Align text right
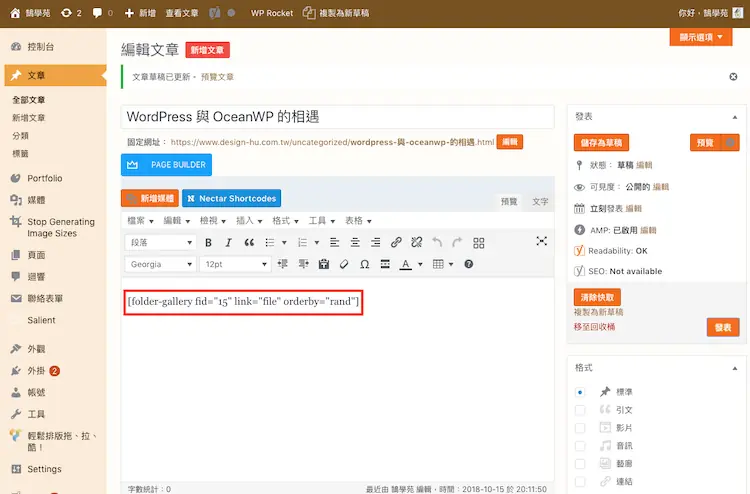Image resolution: width=750 pixels, height=494 pixels. [x=375, y=242]
